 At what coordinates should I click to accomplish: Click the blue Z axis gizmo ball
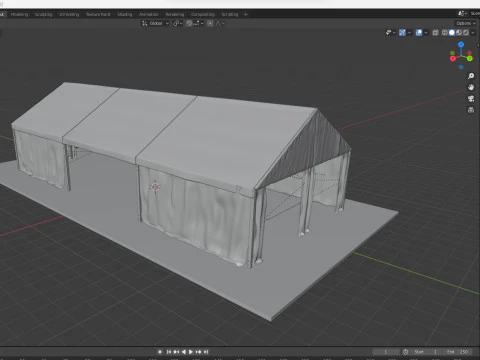pyautogui.click(x=461, y=44)
